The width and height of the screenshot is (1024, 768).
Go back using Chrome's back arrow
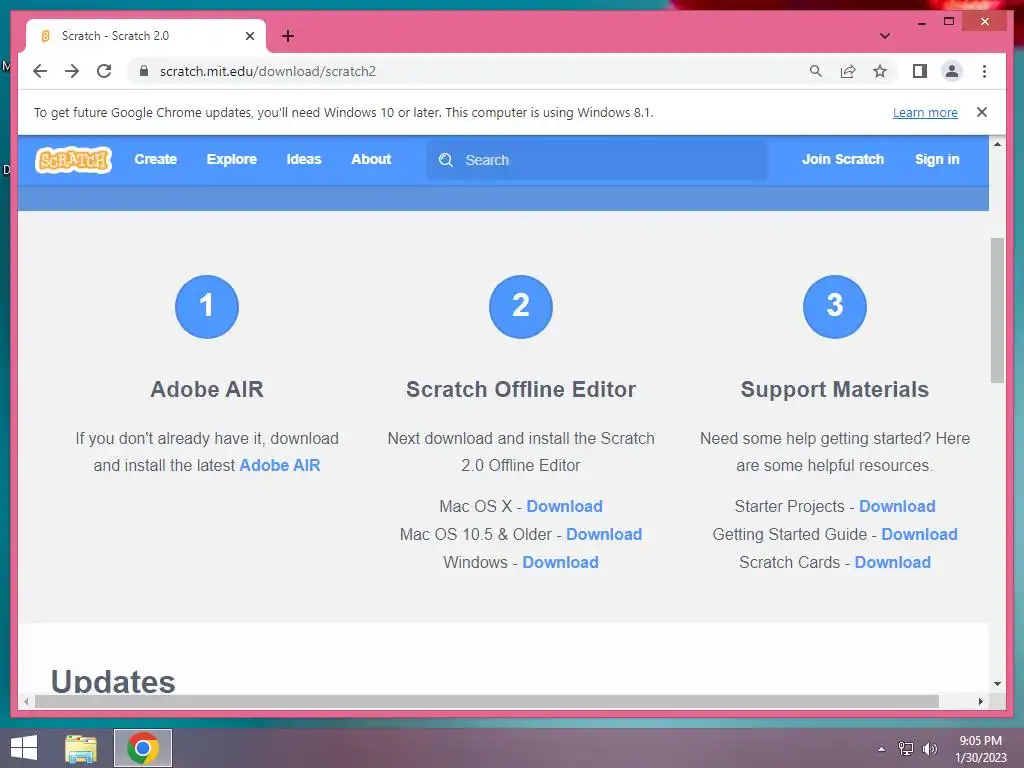click(40, 71)
